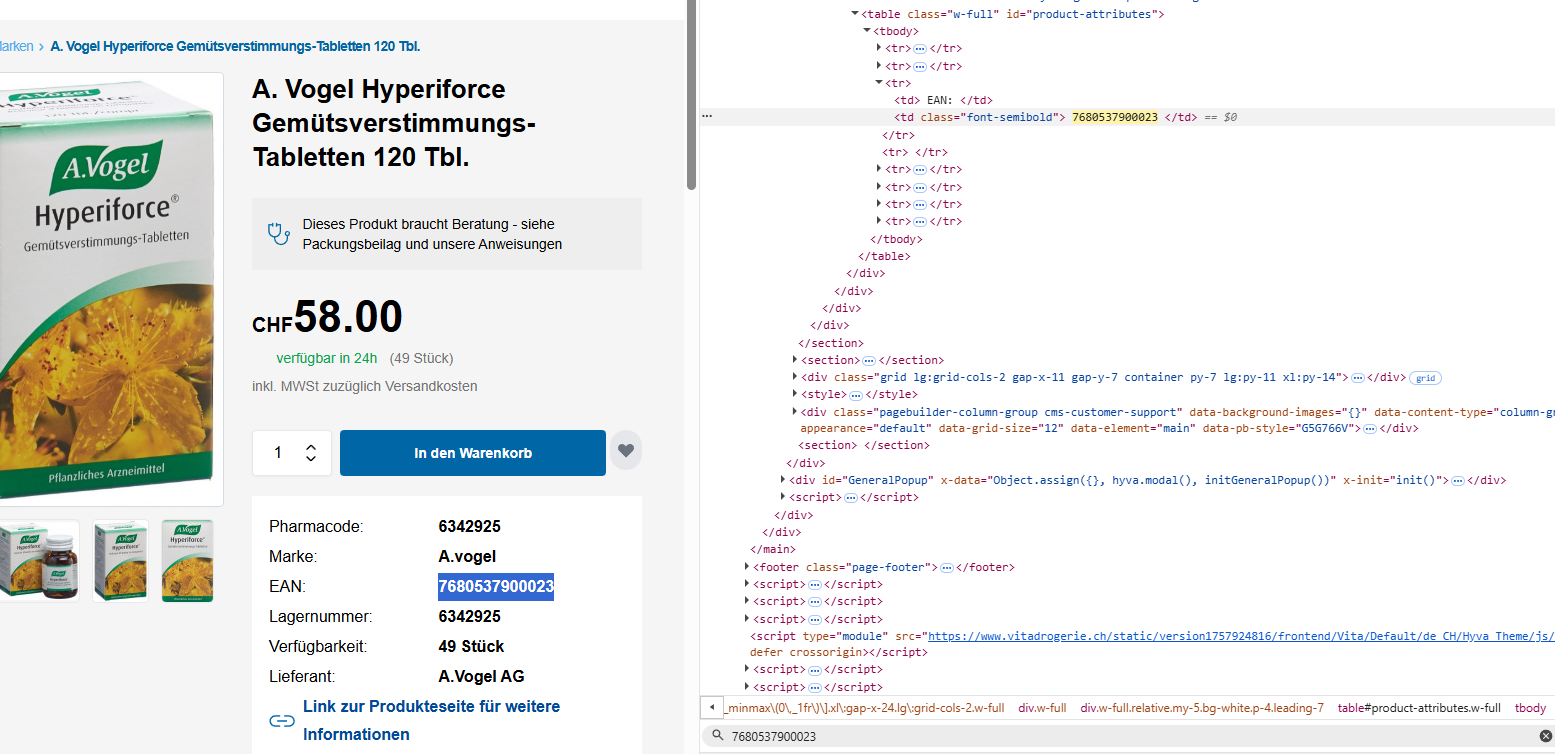Image resolution: width=1555 pixels, height=754 pixels.
Task: Expand ellipsis of the GeneralPopup div
Action: pyautogui.click(x=1458, y=481)
